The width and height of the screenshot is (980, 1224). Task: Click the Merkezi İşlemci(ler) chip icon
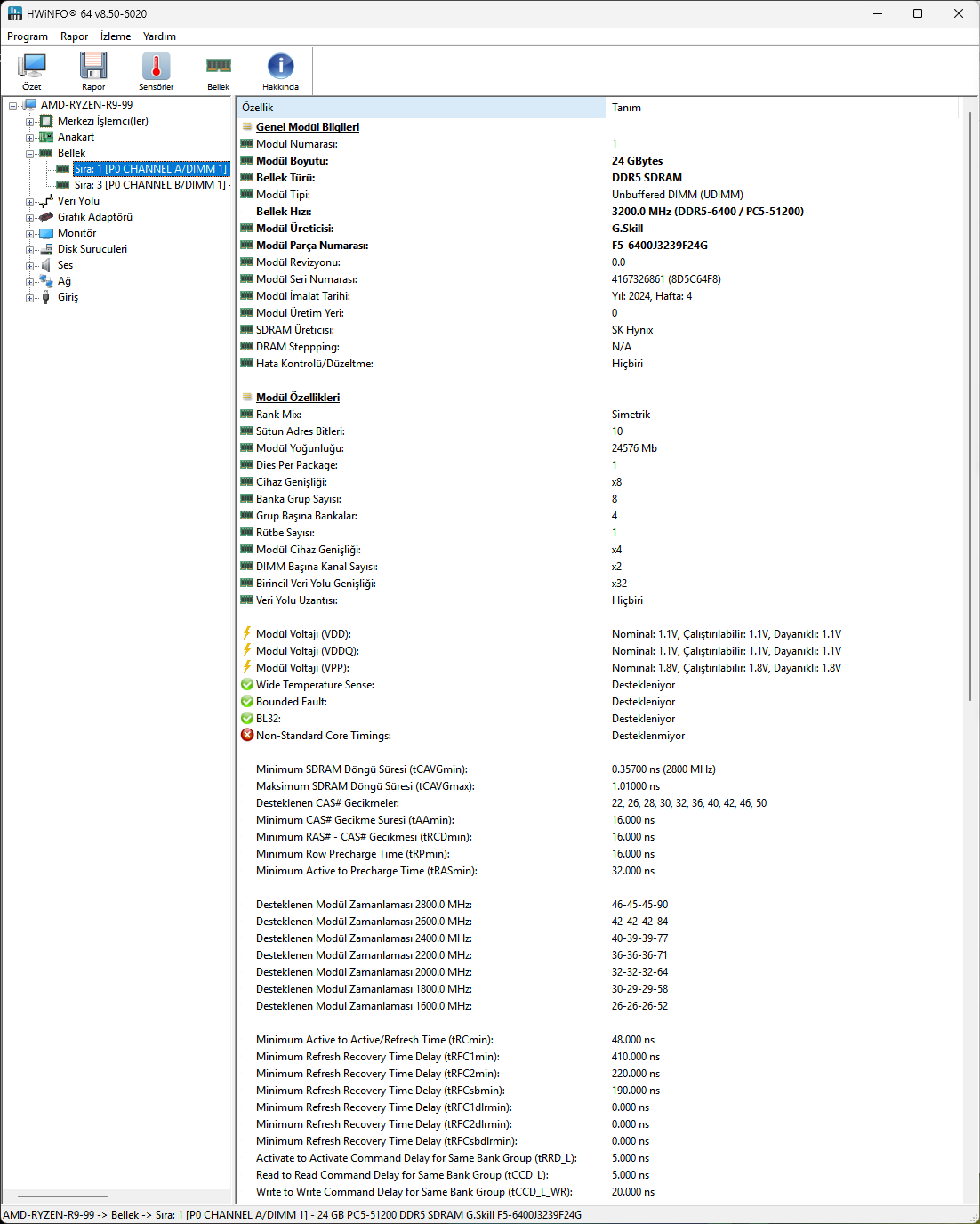click(x=46, y=121)
